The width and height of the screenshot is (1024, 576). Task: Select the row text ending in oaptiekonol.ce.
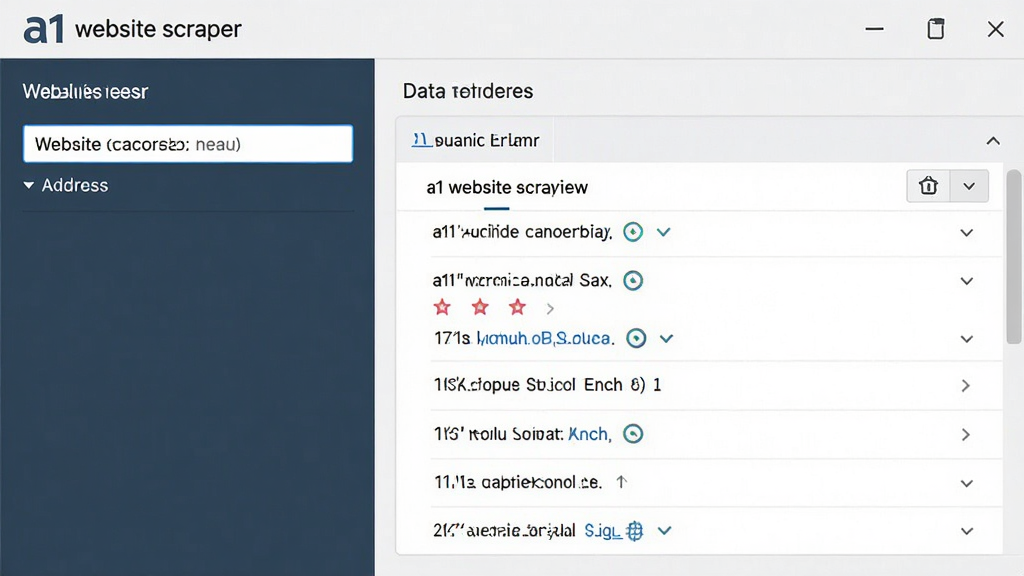pyautogui.click(x=517, y=482)
